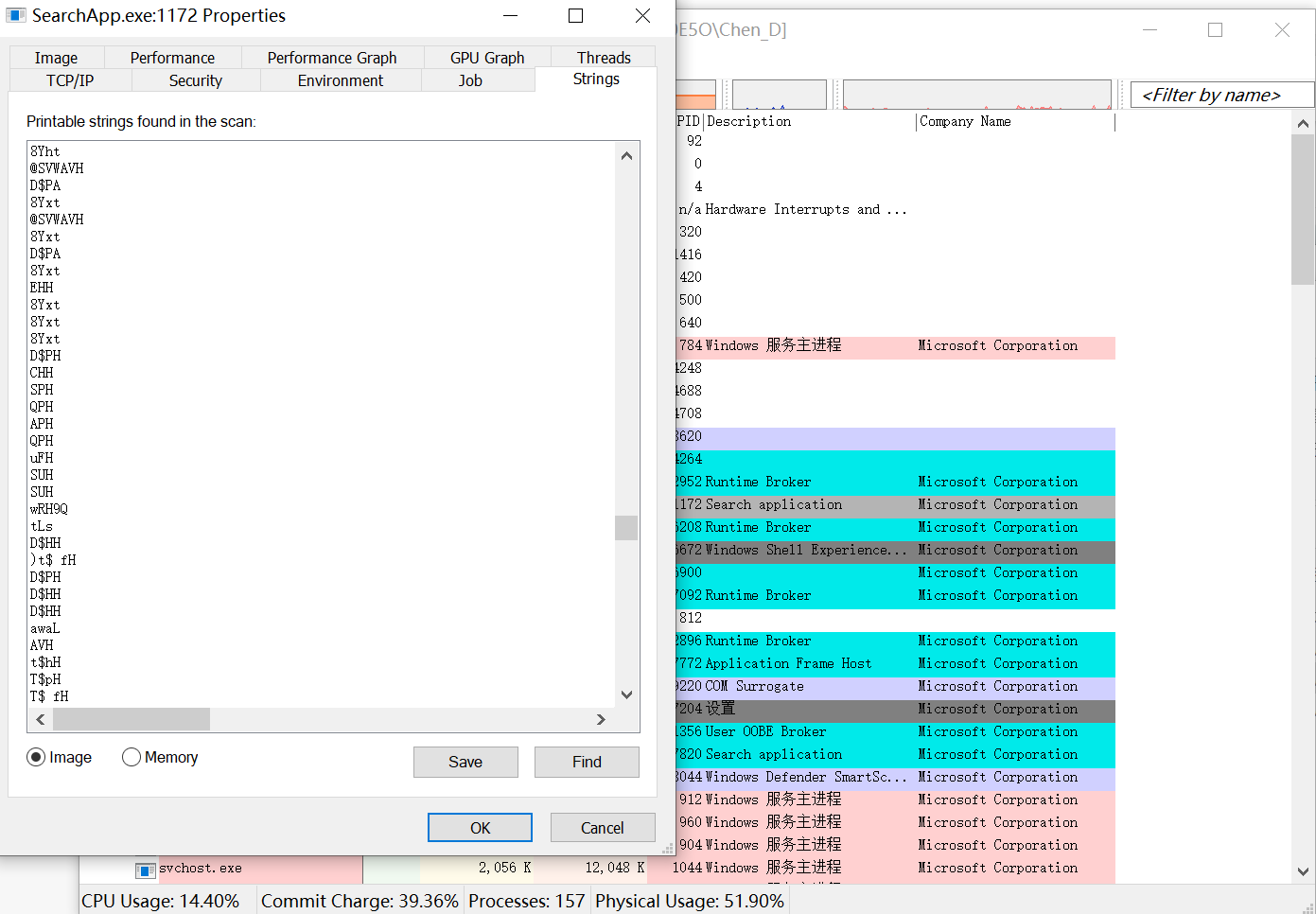Select the Image radio button
Screen dimensions: 1316x914
tap(37, 757)
